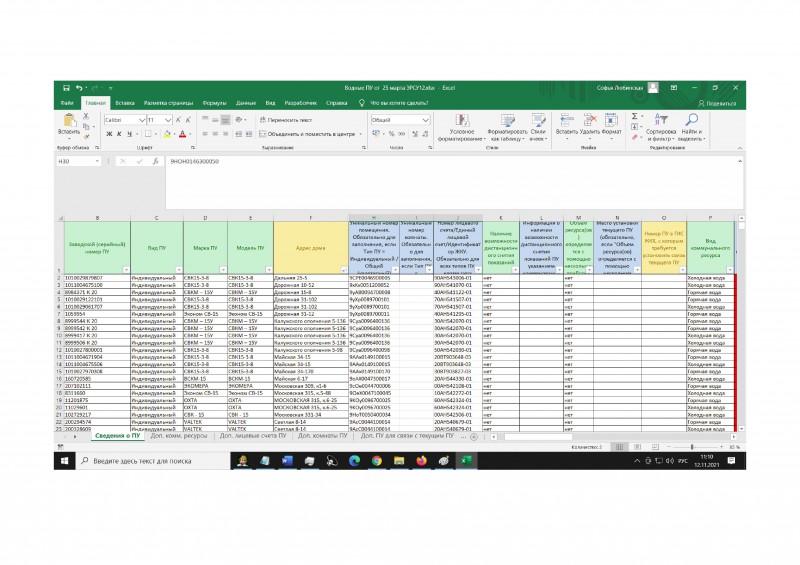Click the Поделиться share button
Screen dimensions: 800x565
point(717,103)
